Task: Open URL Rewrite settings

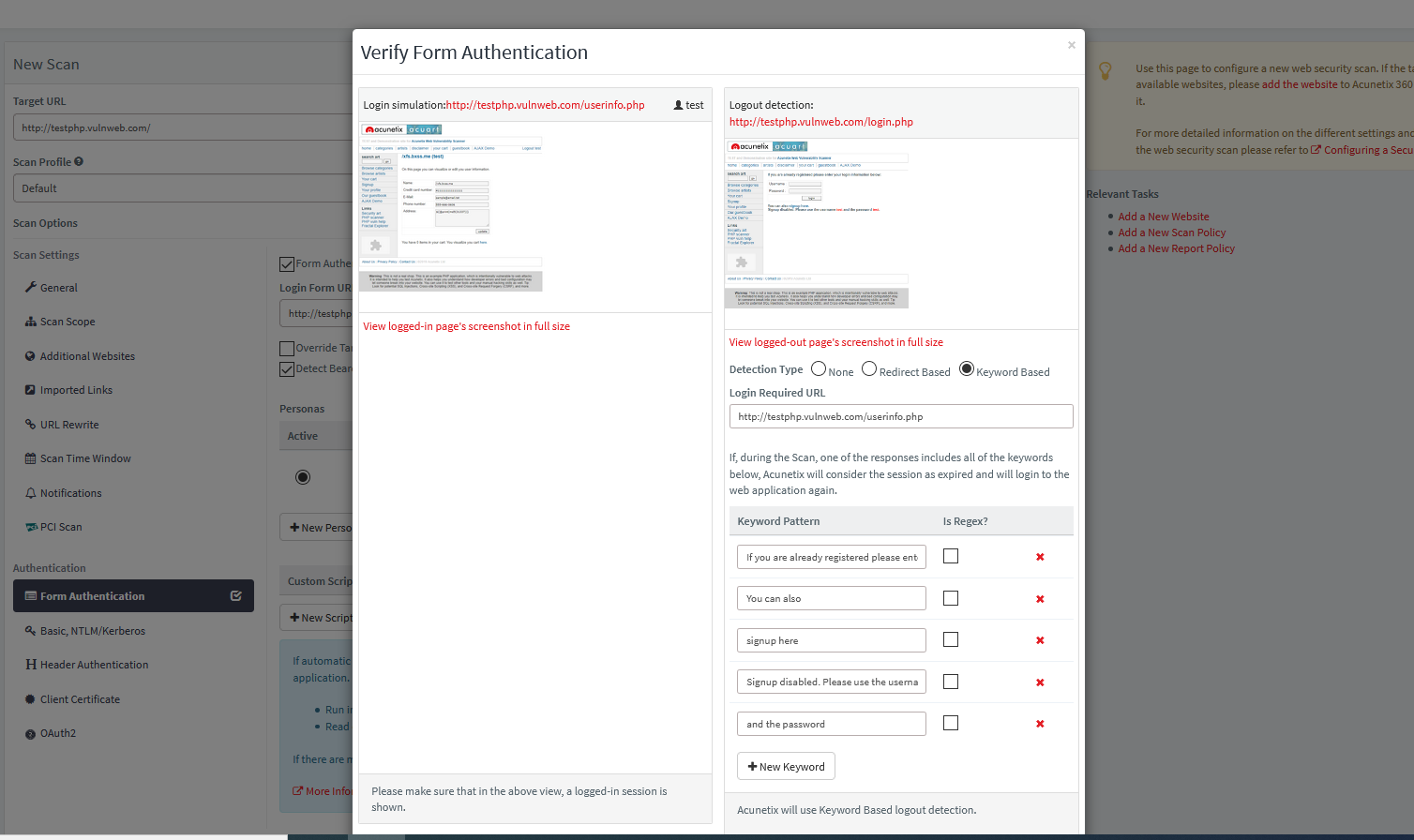Action: [62, 425]
